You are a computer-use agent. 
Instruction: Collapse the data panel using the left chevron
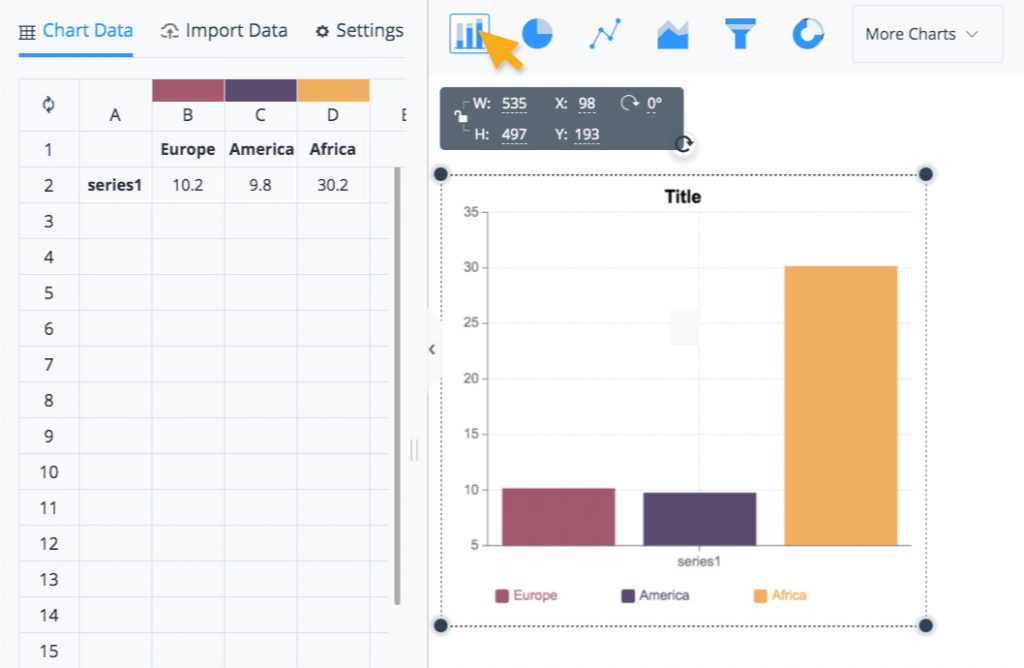[x=431, y=350]
